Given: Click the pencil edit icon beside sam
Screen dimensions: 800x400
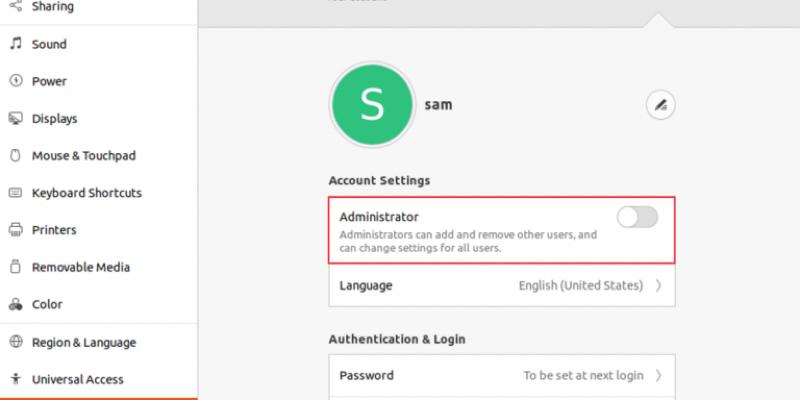Looking at the screenshot, I should [x=660, y=104].
